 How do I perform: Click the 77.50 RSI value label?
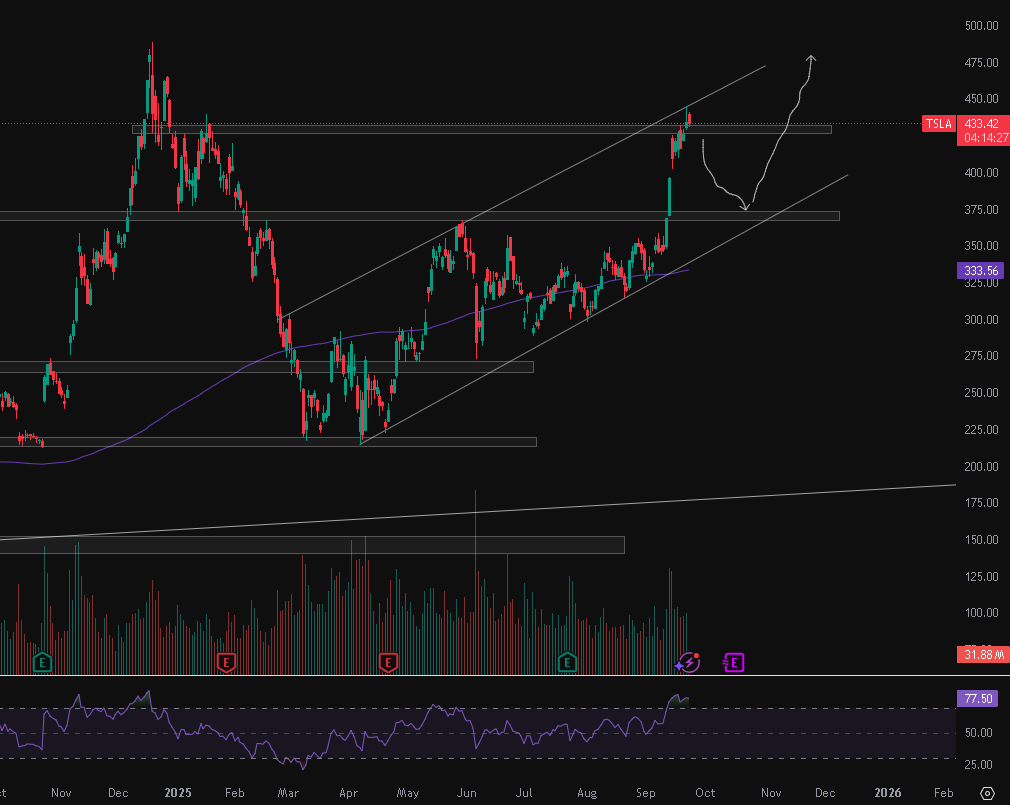(x=978, y=699)
